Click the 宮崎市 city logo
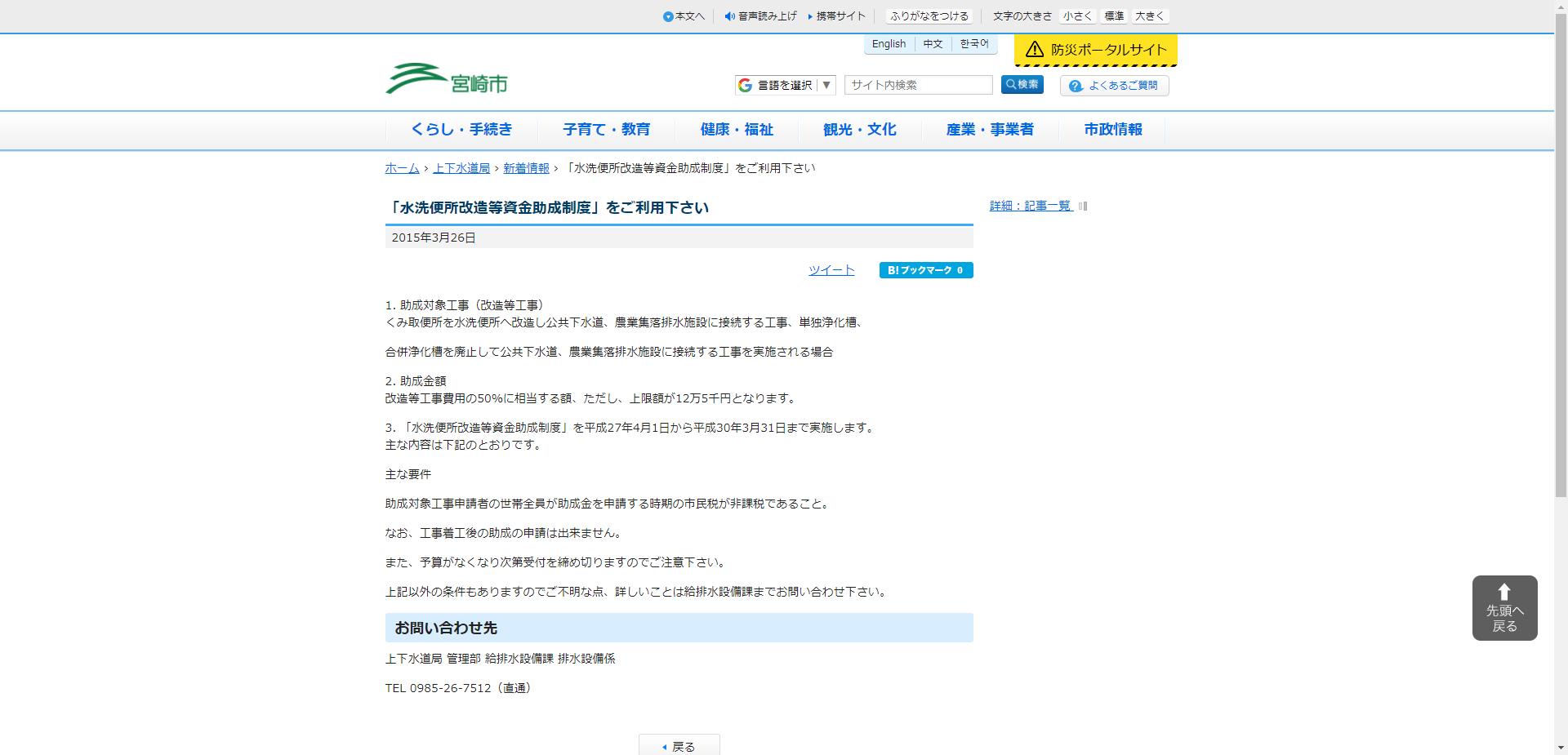 448,78
